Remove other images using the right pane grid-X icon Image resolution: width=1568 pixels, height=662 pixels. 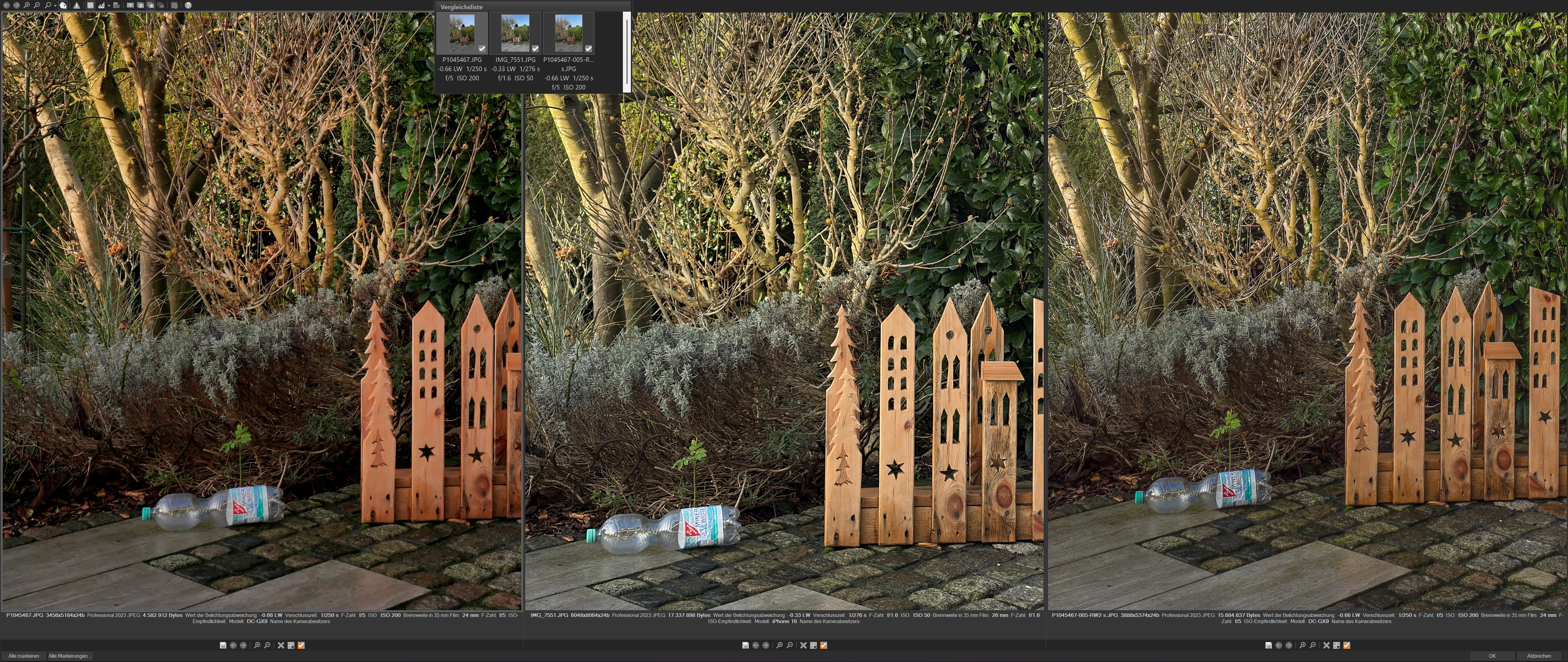(x=1337, y=645)
